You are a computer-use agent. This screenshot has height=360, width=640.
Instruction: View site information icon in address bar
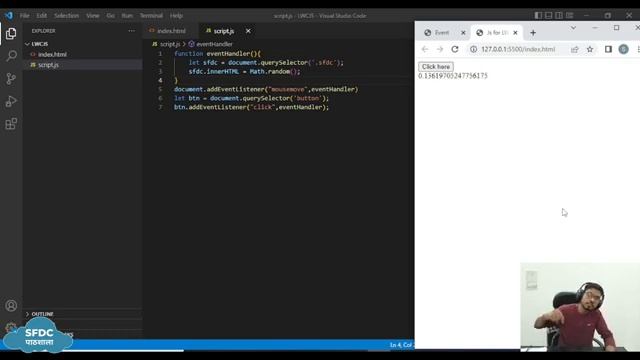473,49
